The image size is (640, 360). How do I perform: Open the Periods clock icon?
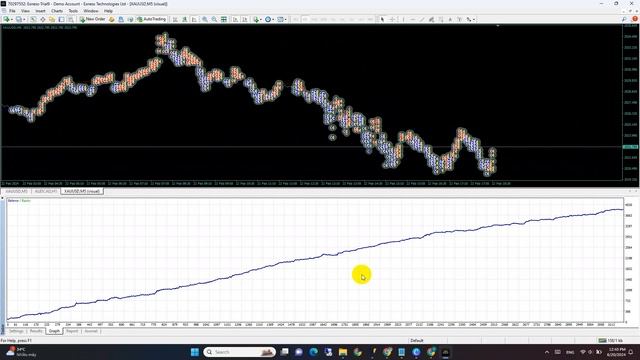point(268,19)
